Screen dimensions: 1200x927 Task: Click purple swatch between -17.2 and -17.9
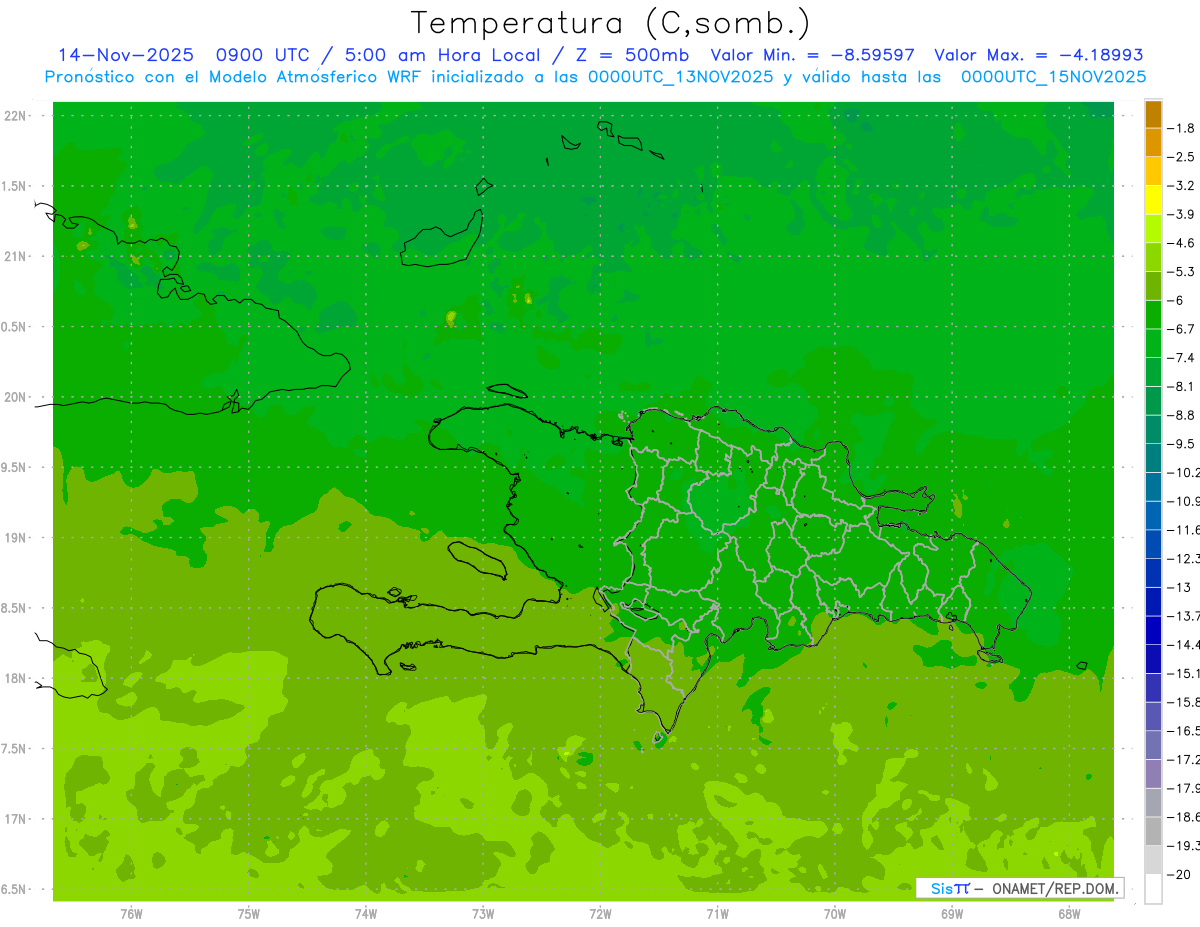pos(1153,773)
